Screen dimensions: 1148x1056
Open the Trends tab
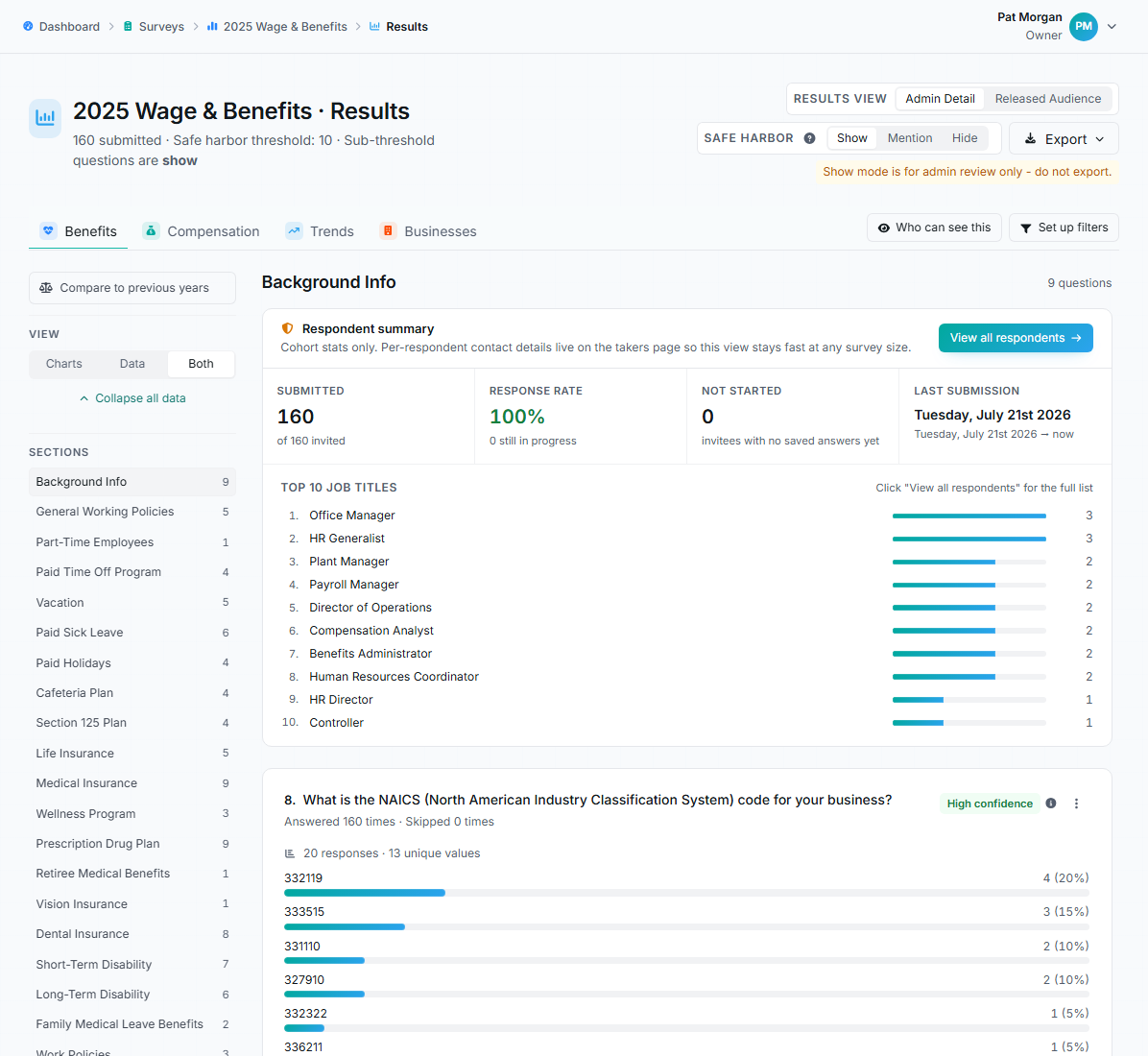click(320, 231)
